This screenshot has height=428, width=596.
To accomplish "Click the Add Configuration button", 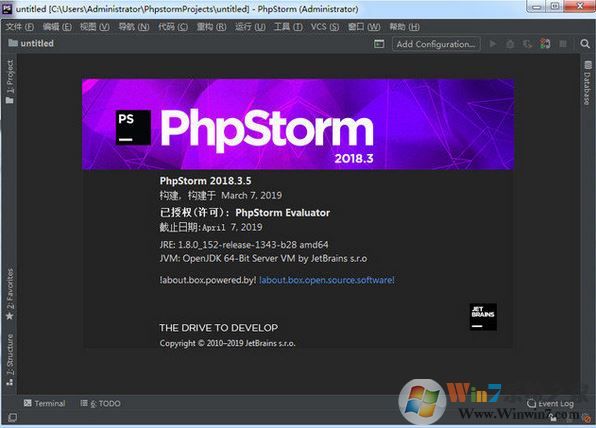I will click(436, 44).
